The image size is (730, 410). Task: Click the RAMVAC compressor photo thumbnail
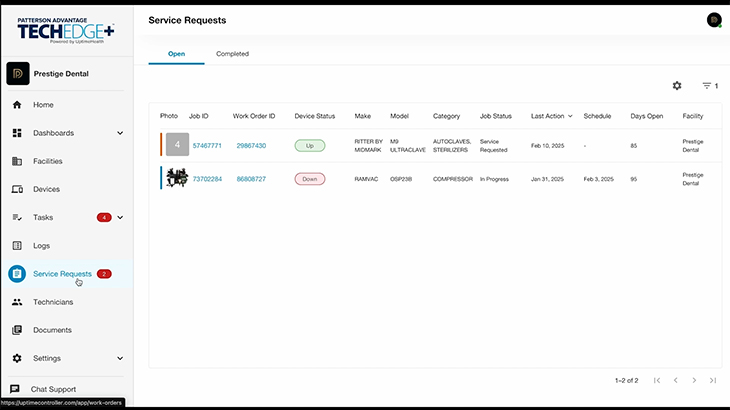click(x=177, y=178)
